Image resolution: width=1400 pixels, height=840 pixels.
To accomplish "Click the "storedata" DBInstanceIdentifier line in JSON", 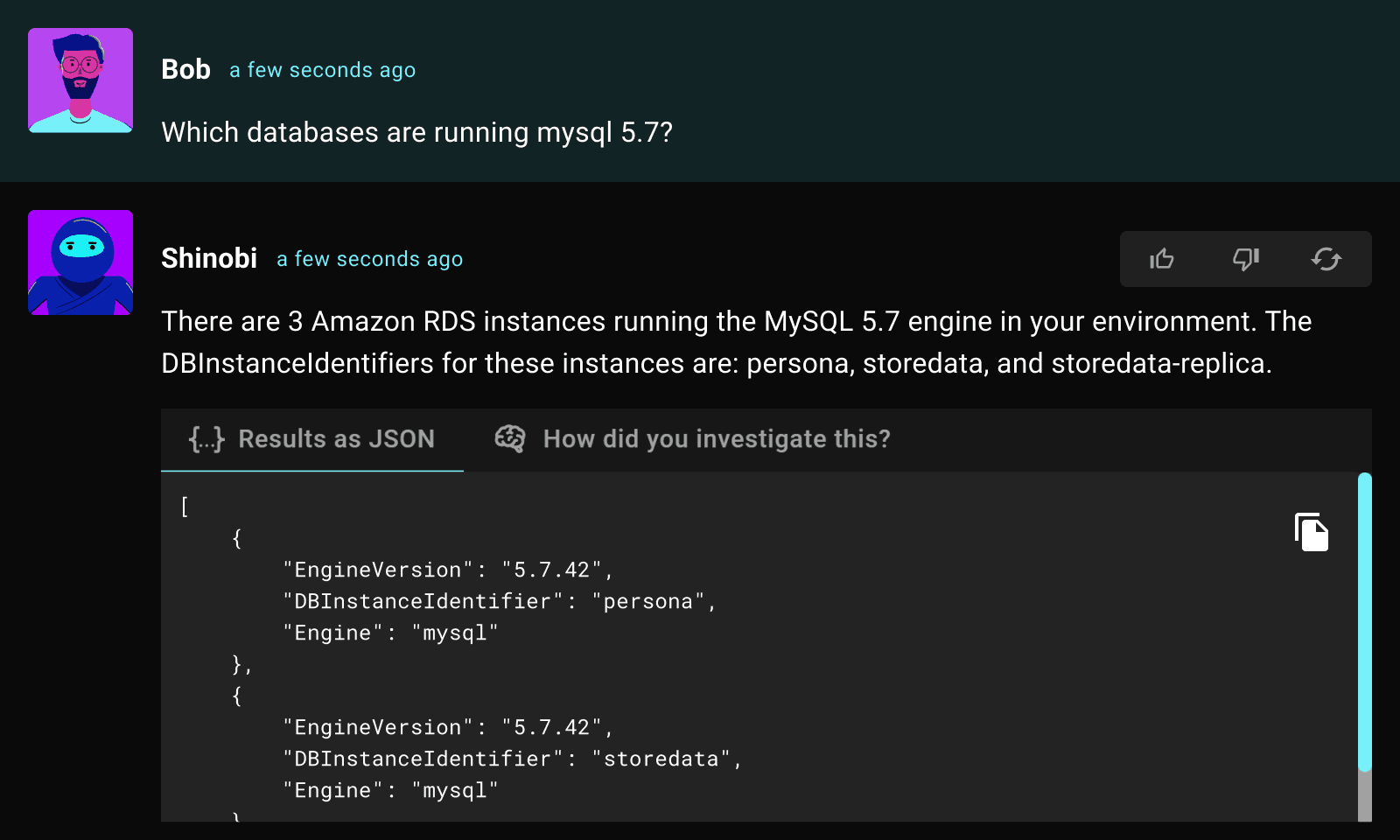I will [513, 759].
